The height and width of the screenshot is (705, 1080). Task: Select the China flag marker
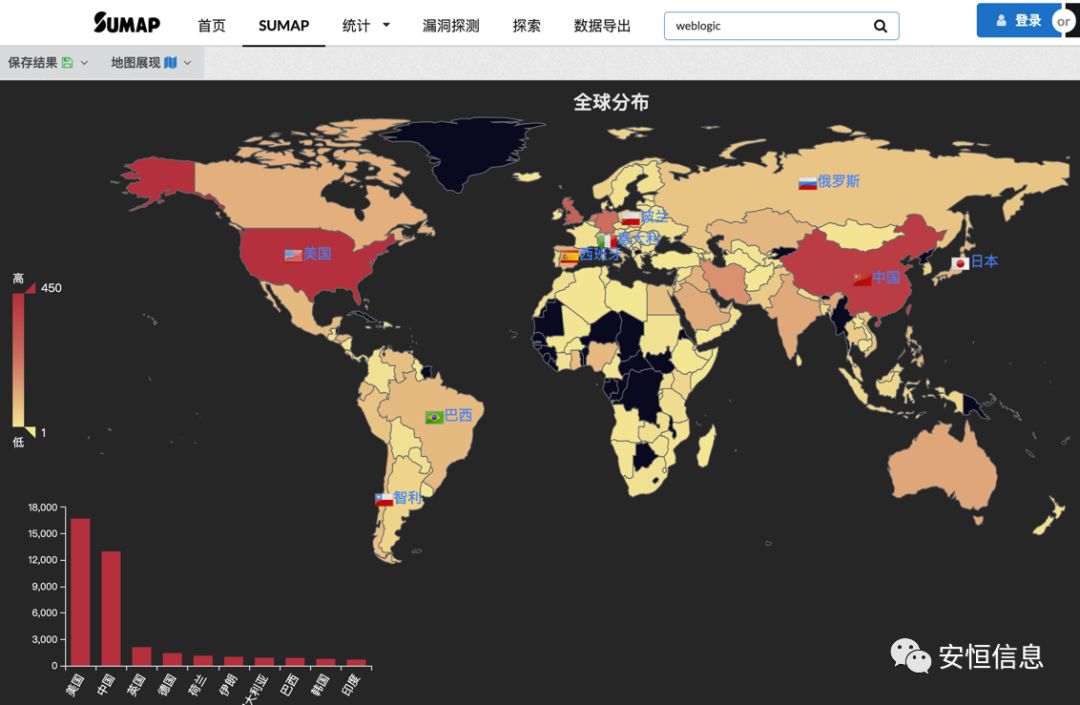(x=862, y=280)
